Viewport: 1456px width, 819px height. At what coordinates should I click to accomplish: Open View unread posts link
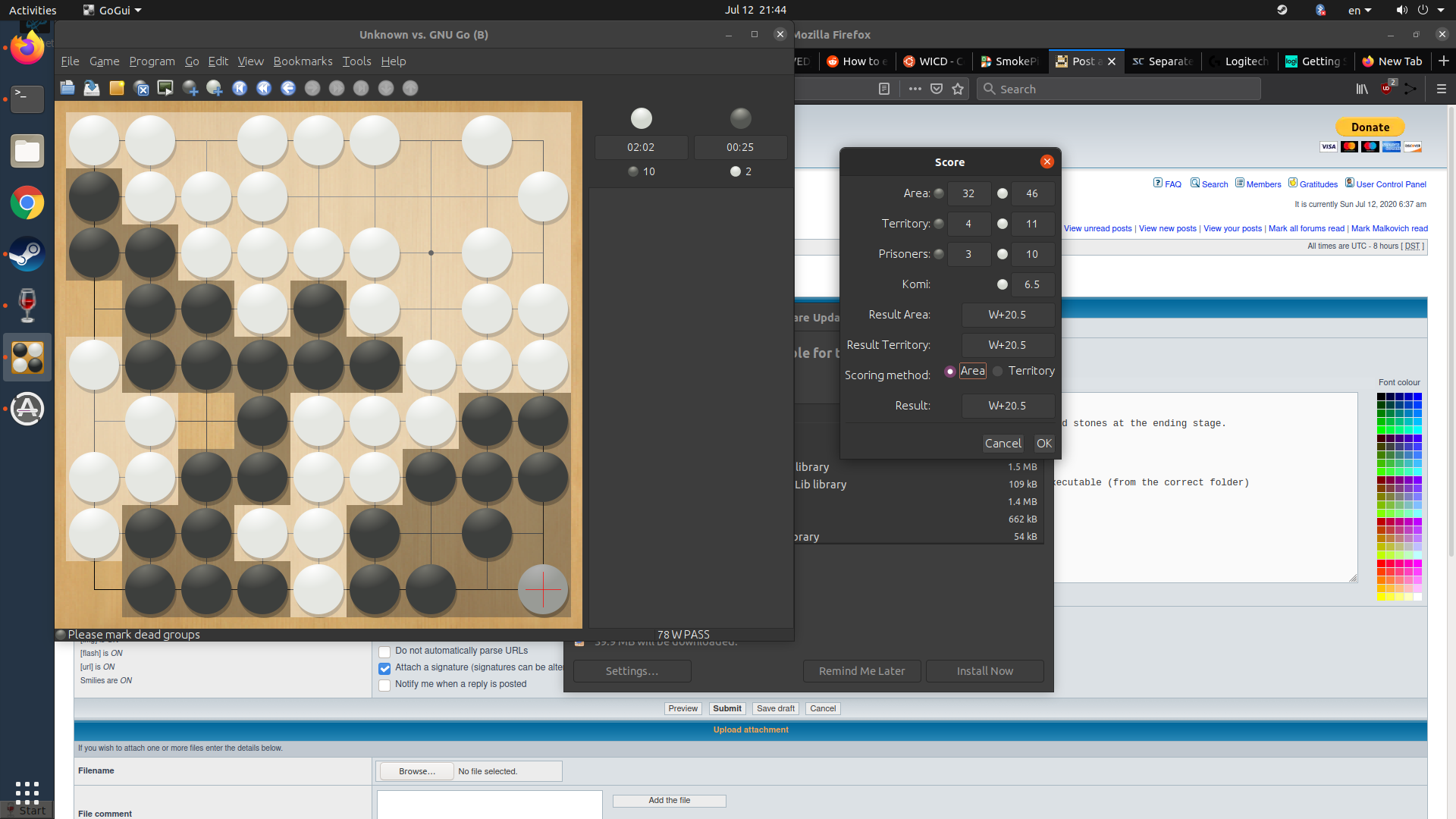(x=1097, y=228)
